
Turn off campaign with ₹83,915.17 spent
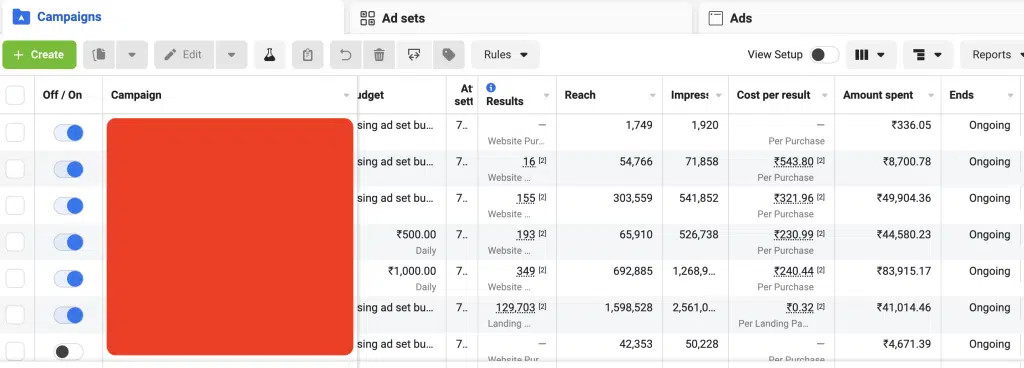coord(69,279)
